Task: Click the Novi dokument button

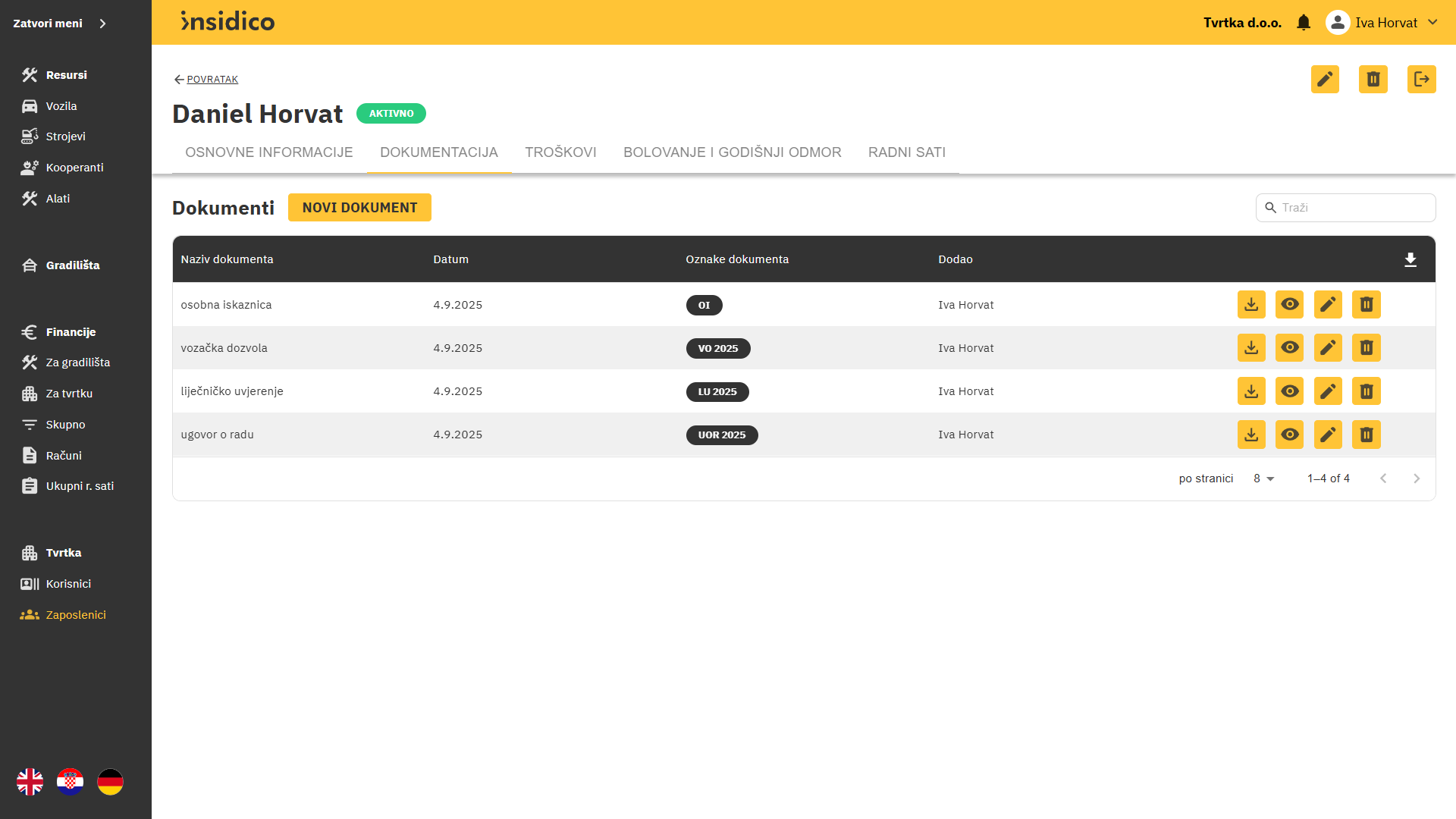Action: (x=359, y=208)
